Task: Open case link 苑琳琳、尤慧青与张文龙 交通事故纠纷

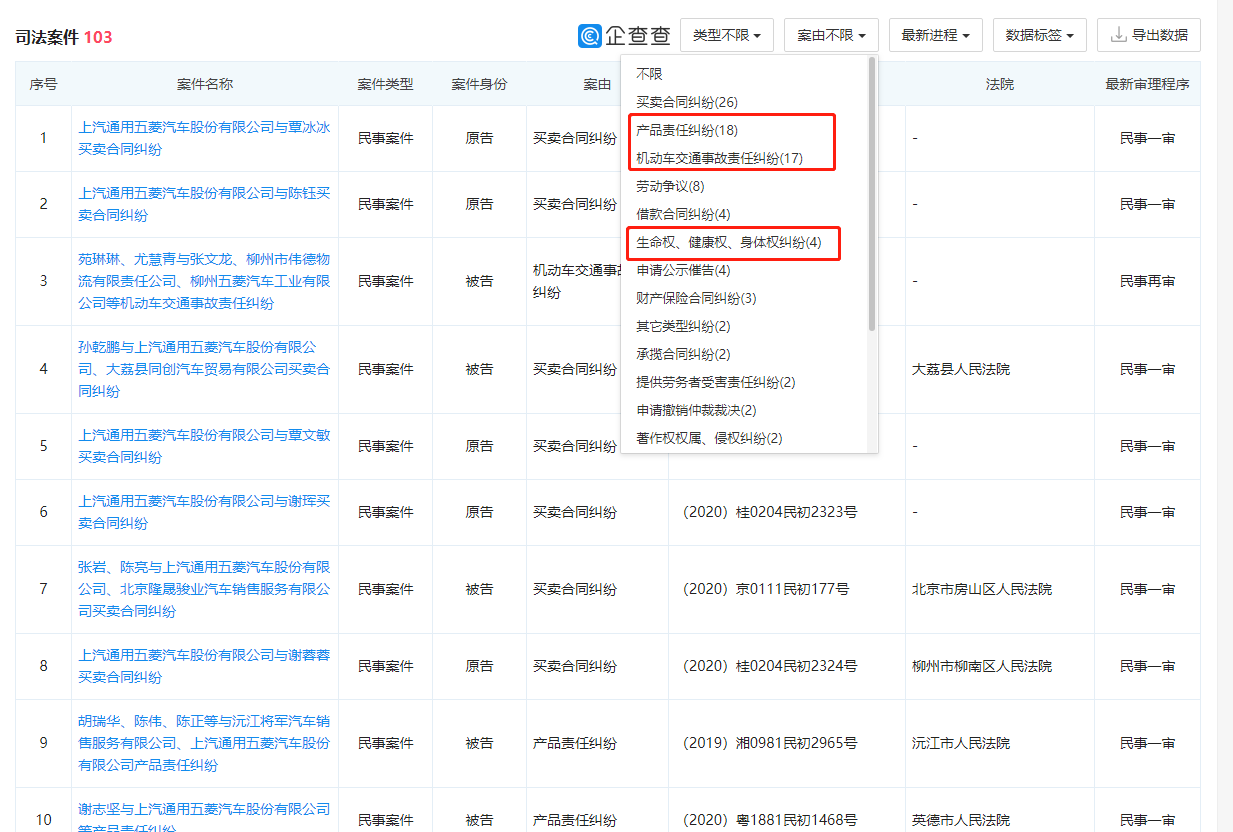Action: [204, 281]
